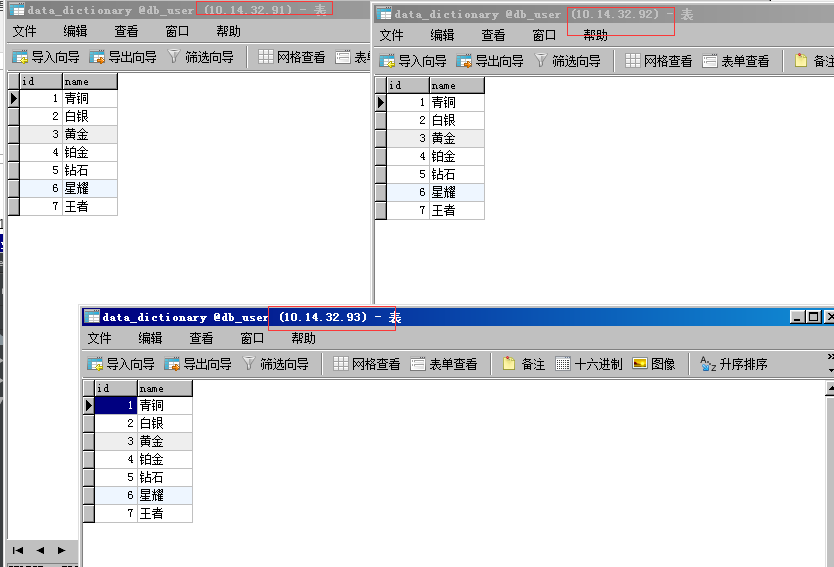
Task: Switch to Grid View in 10.14.32.91 window
Action: pos(291,57)
